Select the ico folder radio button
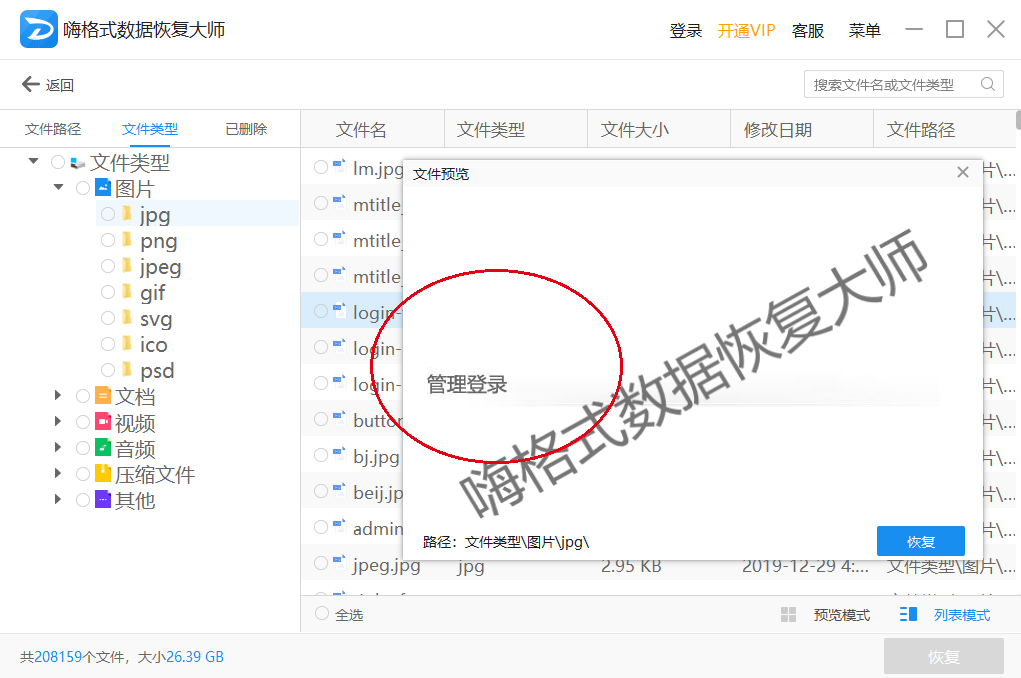Image resolution: width=1021 pixels, height=678 pixels. click(x=108, y=343)
